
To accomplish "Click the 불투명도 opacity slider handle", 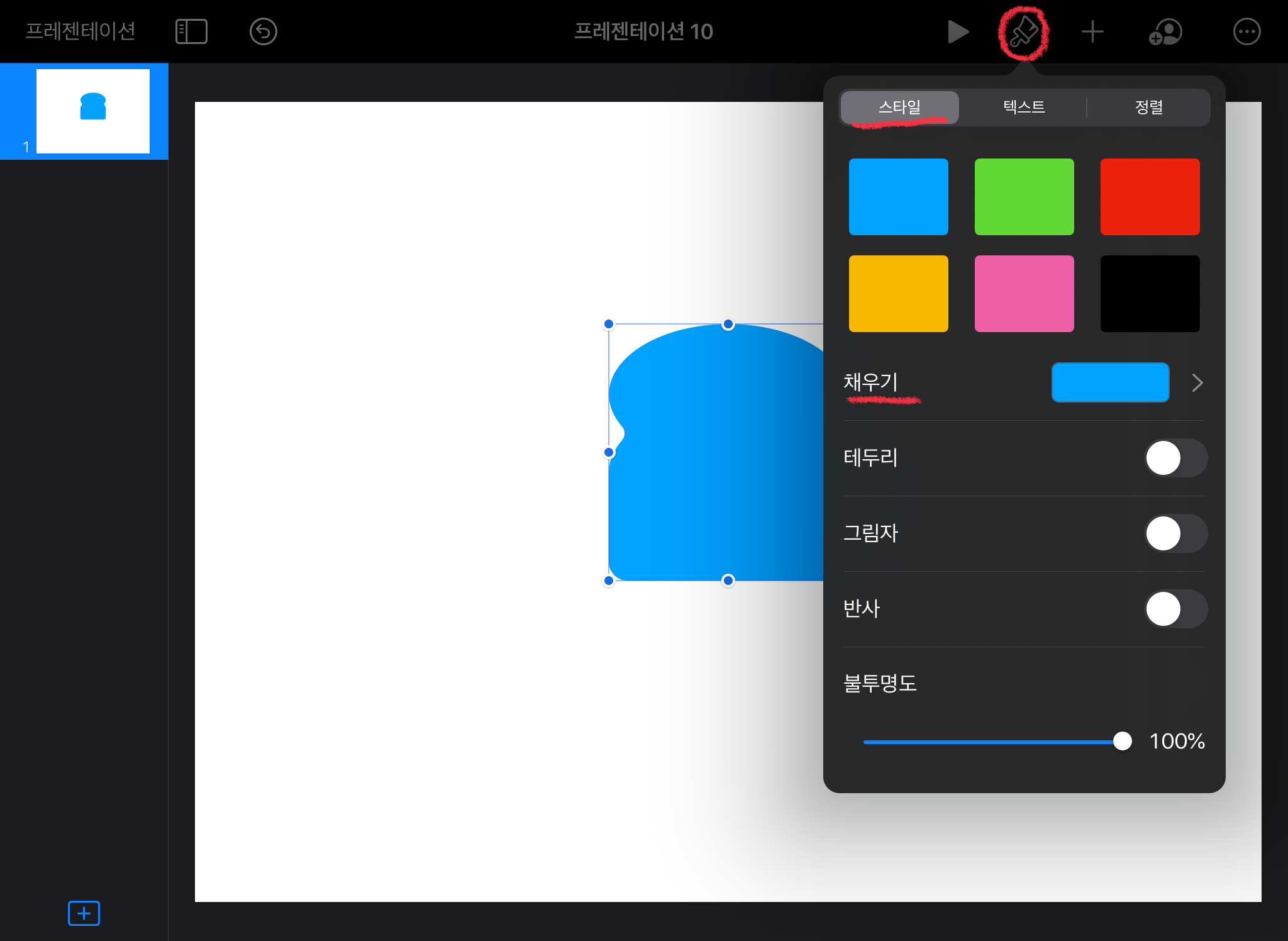I will (x=1122, y=741).
